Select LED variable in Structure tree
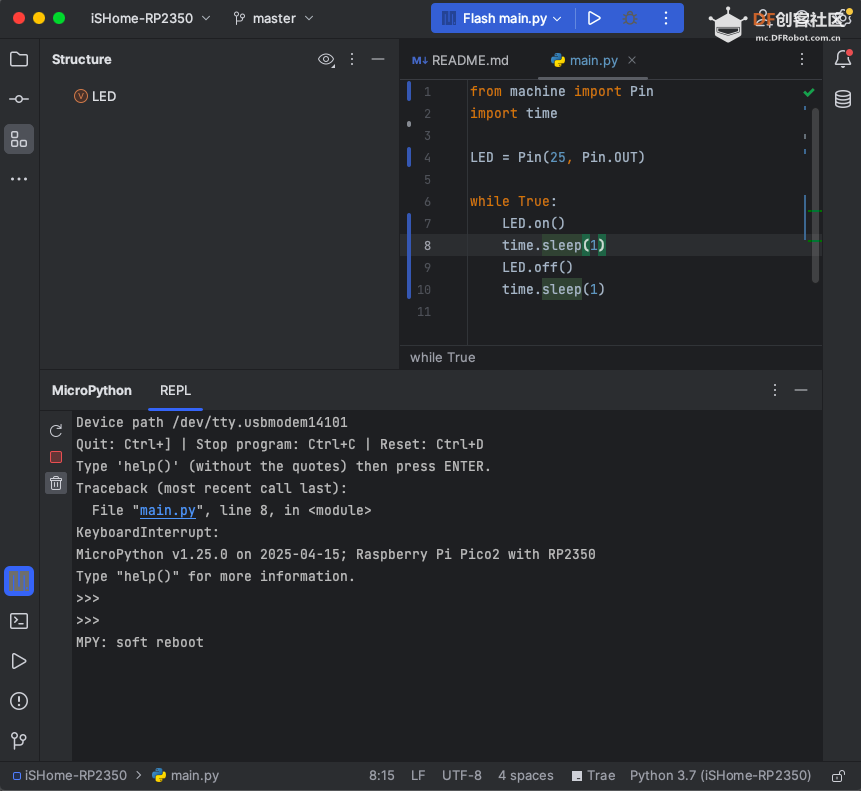The width and height of the screenshot is (861, 791). click(x=95, y=97)
